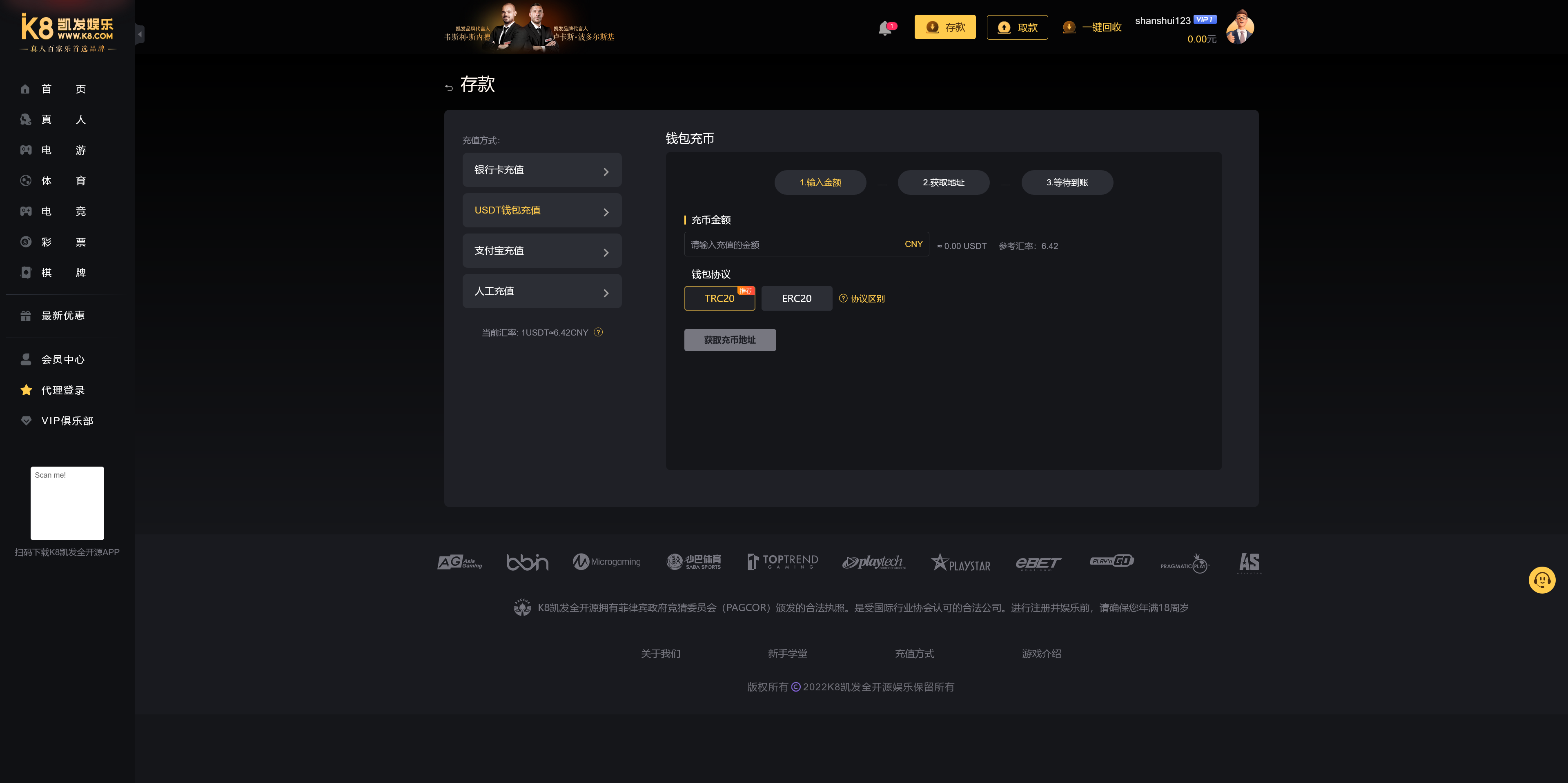Click the 0.00元 balance

[1202, 39]
